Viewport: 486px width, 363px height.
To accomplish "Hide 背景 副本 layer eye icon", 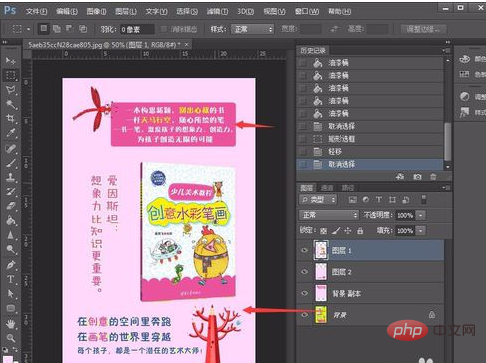I will pyautogui.click(x=304, y=293).
